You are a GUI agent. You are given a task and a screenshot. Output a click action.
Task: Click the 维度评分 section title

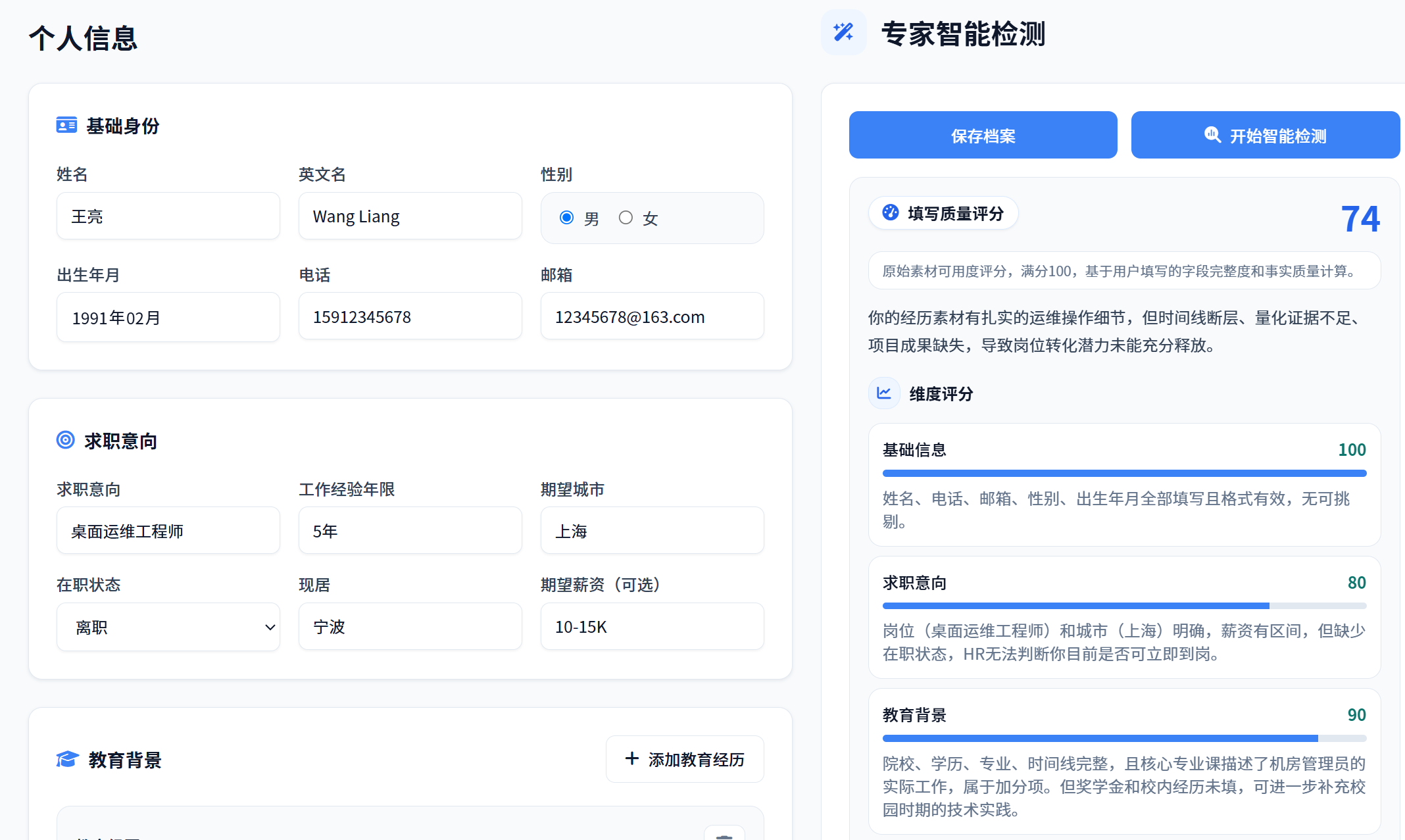(941, 393)
